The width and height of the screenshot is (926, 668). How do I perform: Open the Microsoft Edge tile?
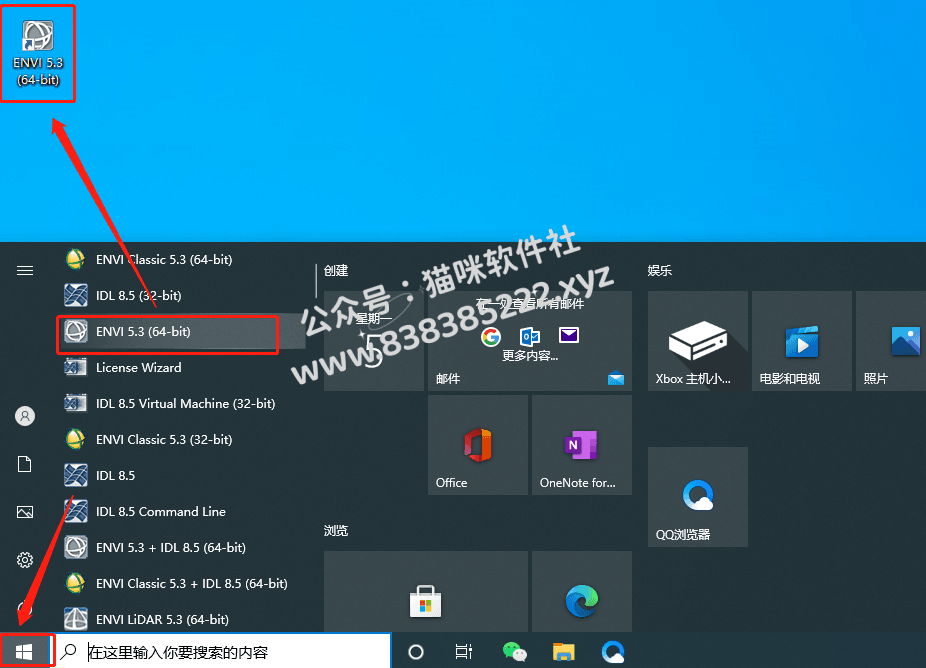[x=582, y=592]
